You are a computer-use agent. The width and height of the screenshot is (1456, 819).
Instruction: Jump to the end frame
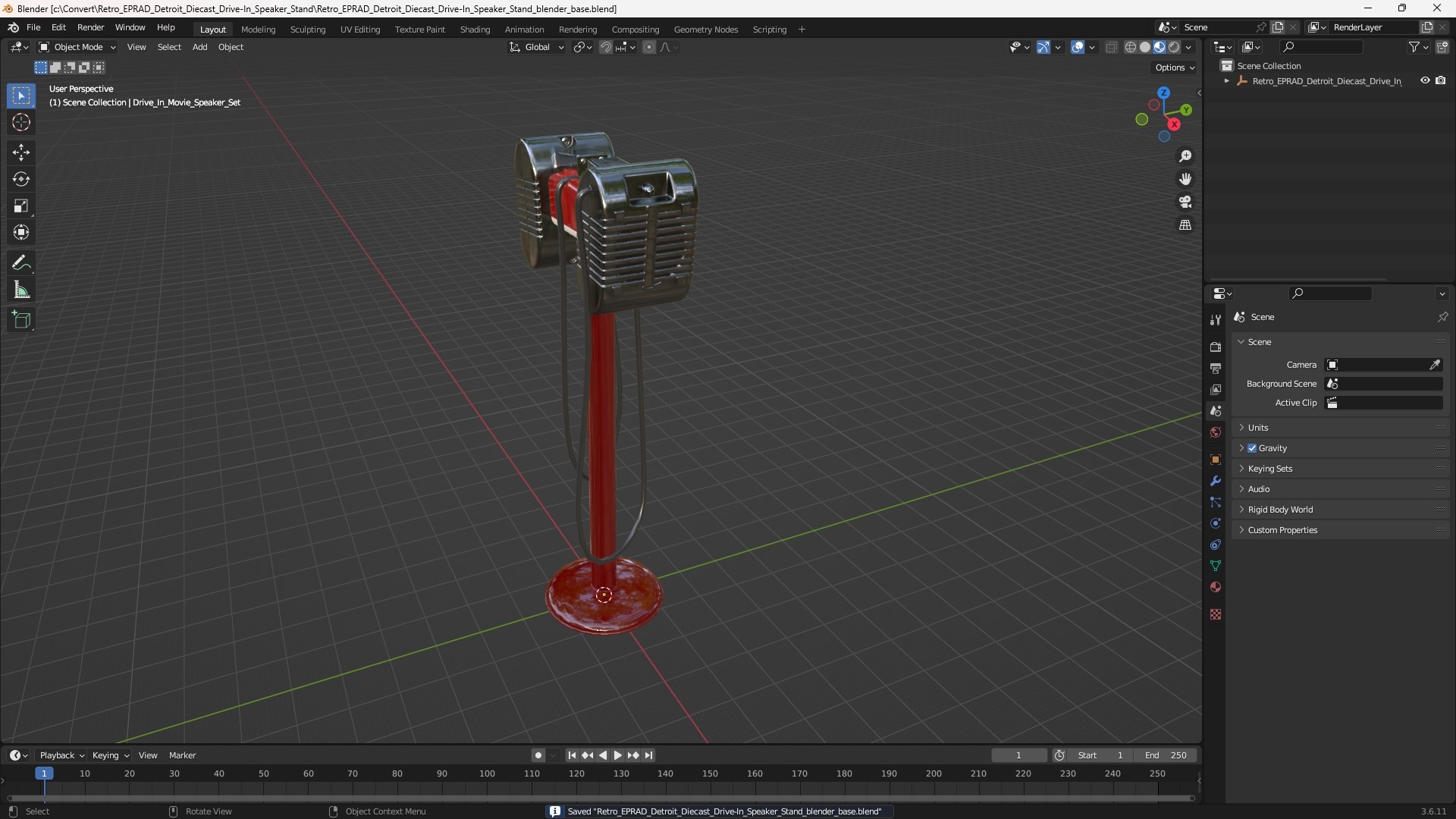coord(648,755)
